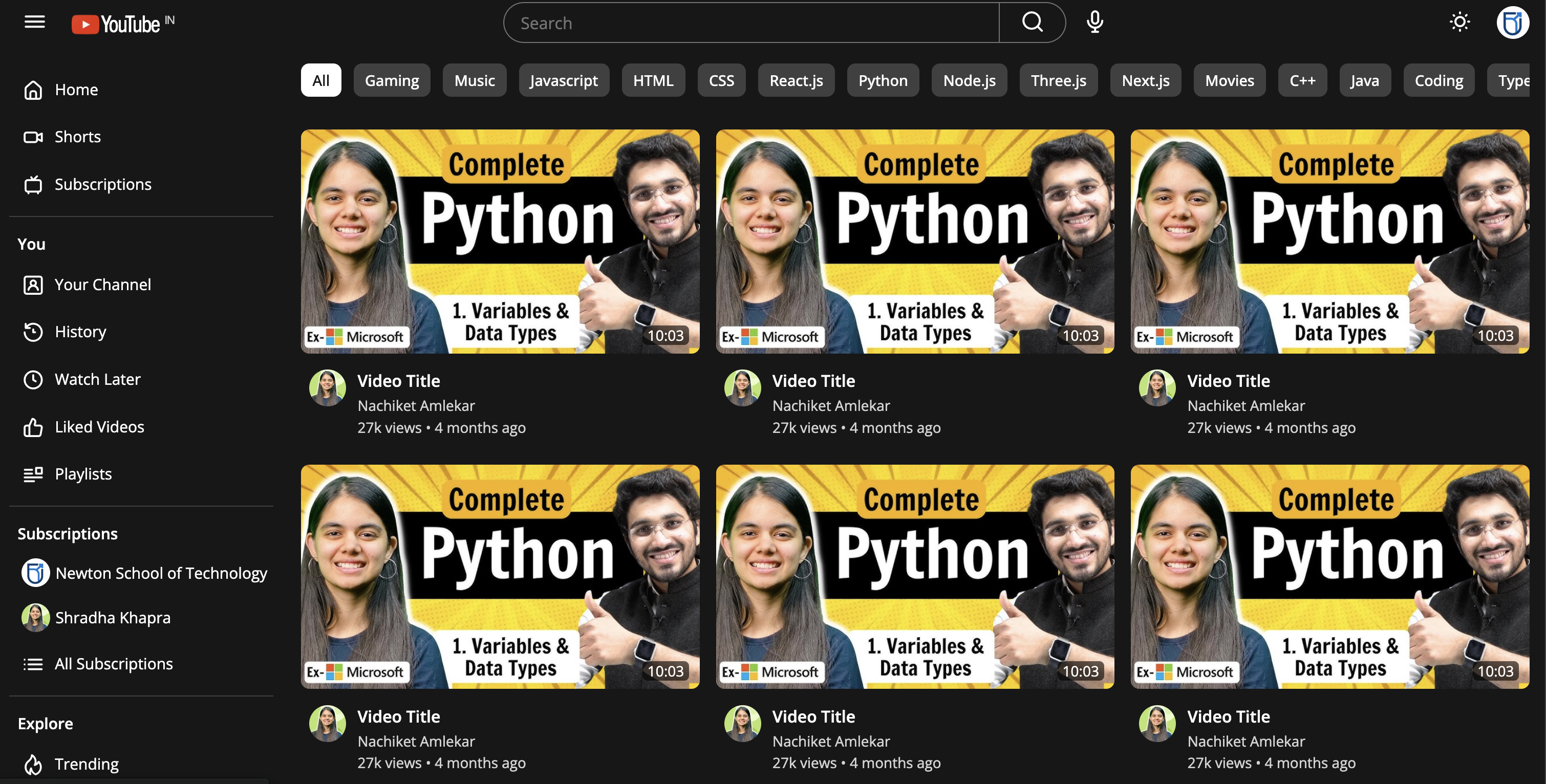Open the profile avatar menu

(1512, 23)
